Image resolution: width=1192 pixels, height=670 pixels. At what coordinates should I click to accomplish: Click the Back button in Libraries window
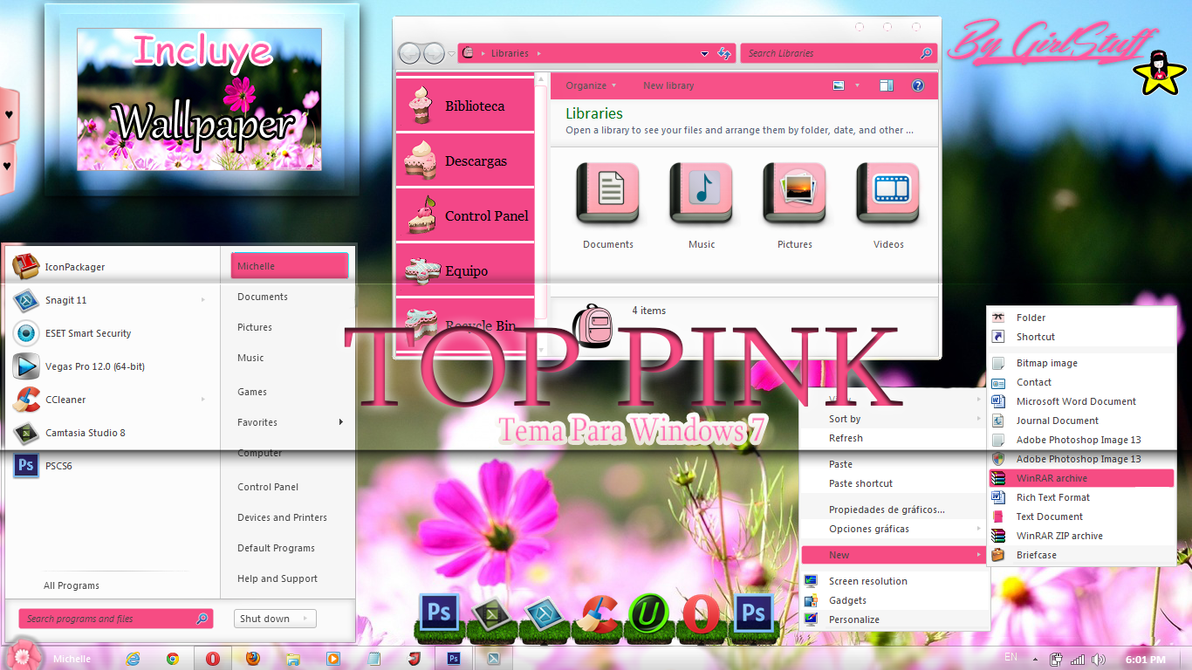click(x=410, y=53)
